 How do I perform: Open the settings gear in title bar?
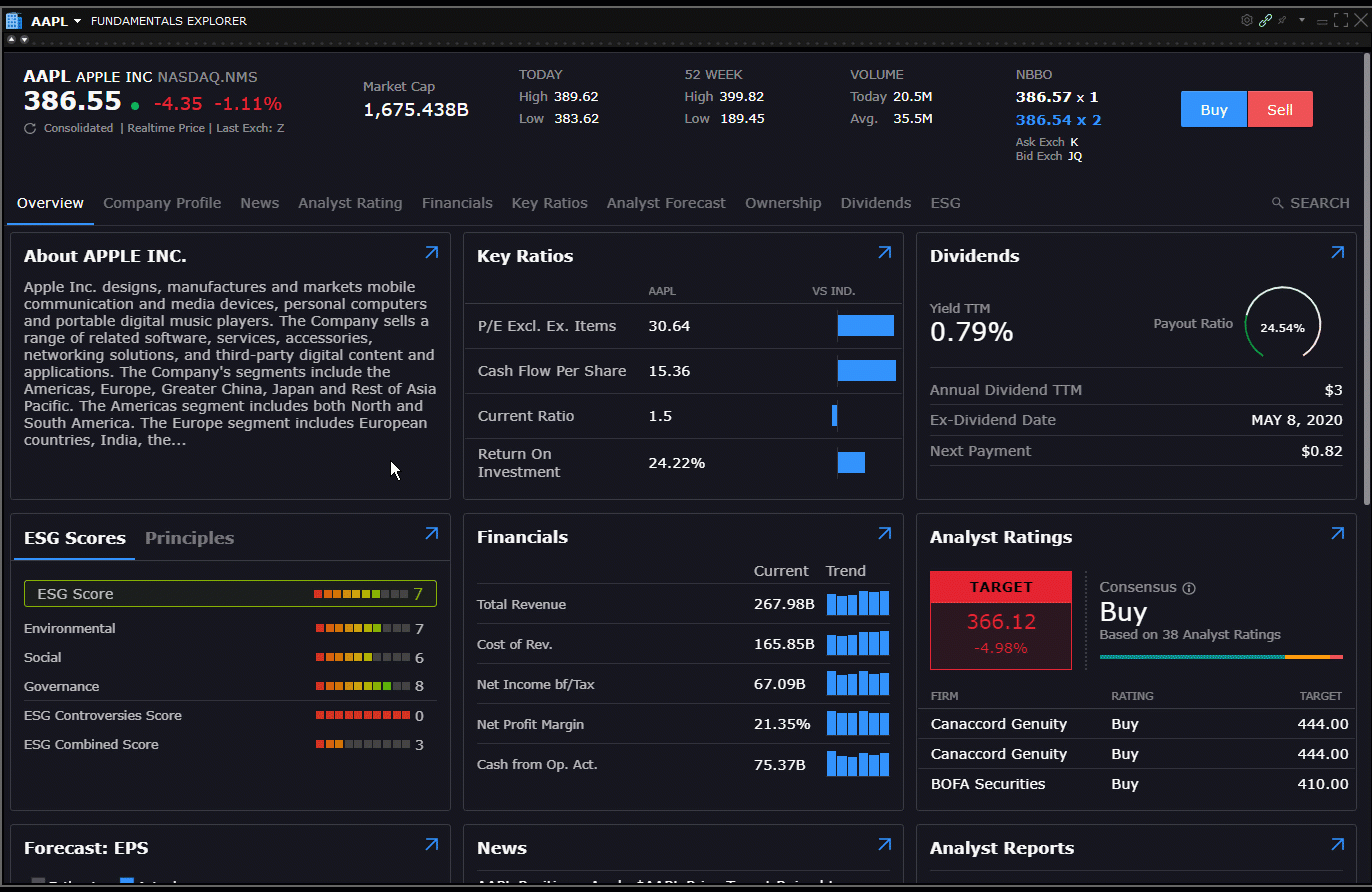[x=1247, y=20]
